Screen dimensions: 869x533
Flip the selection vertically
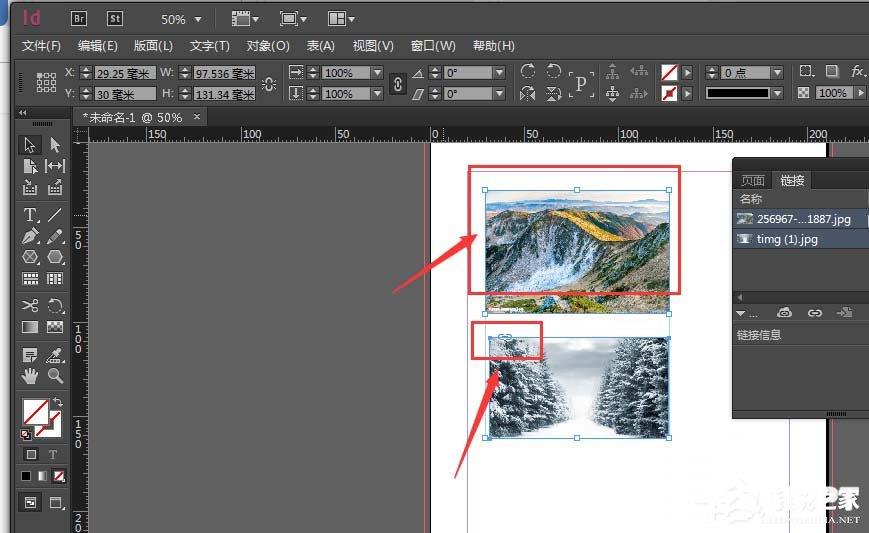(x=553, y=94)
